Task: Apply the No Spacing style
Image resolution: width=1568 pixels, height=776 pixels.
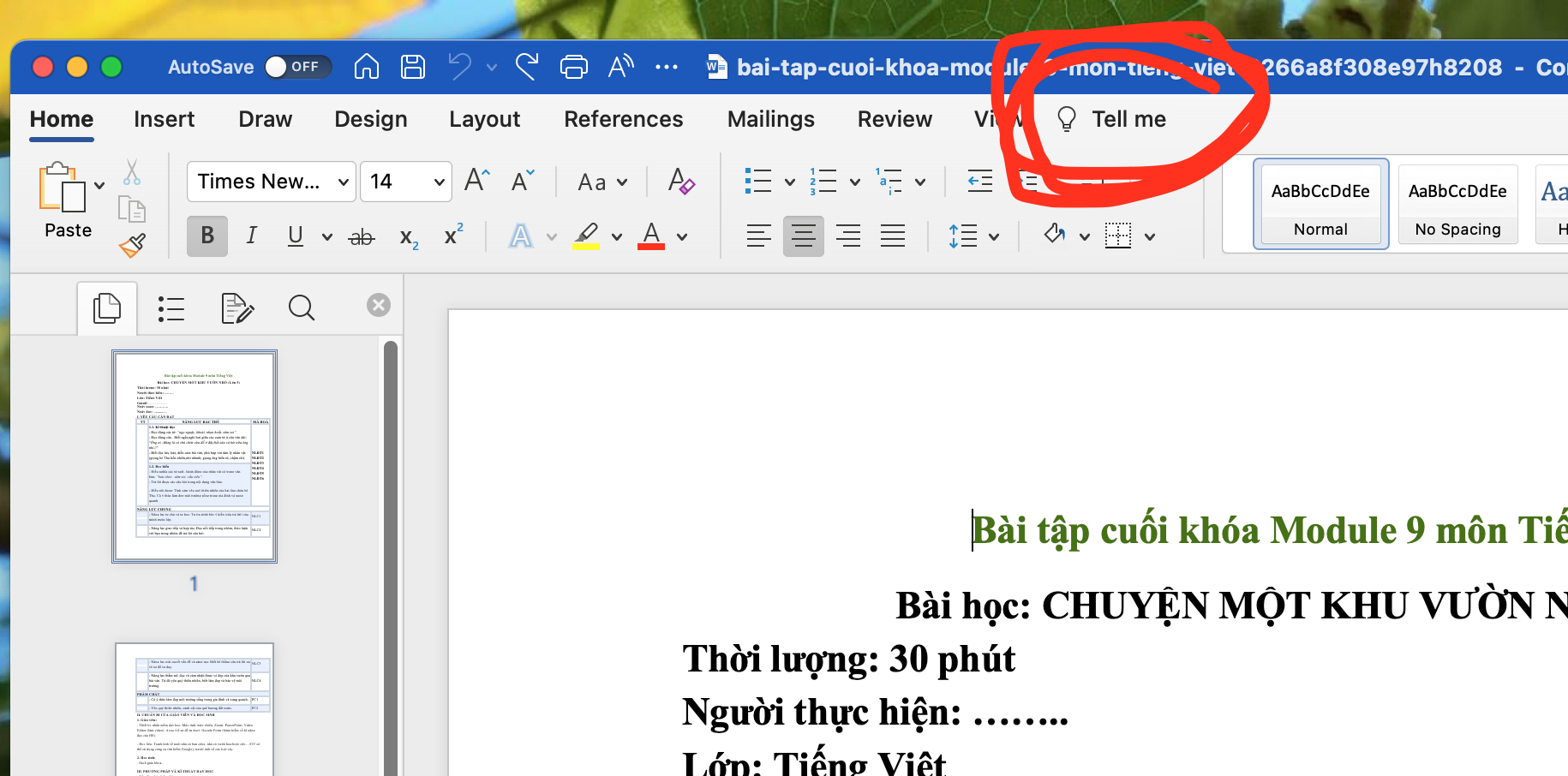Action: click(x=1457, y=204)
